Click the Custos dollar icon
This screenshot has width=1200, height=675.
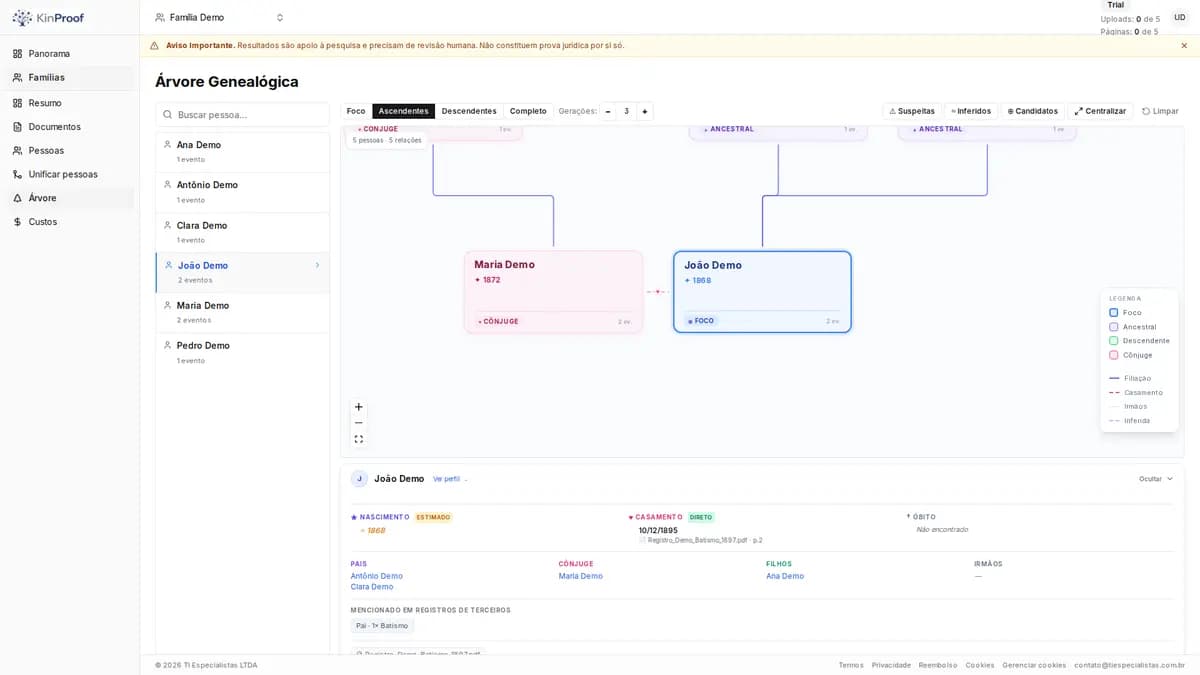click(17, 222)
